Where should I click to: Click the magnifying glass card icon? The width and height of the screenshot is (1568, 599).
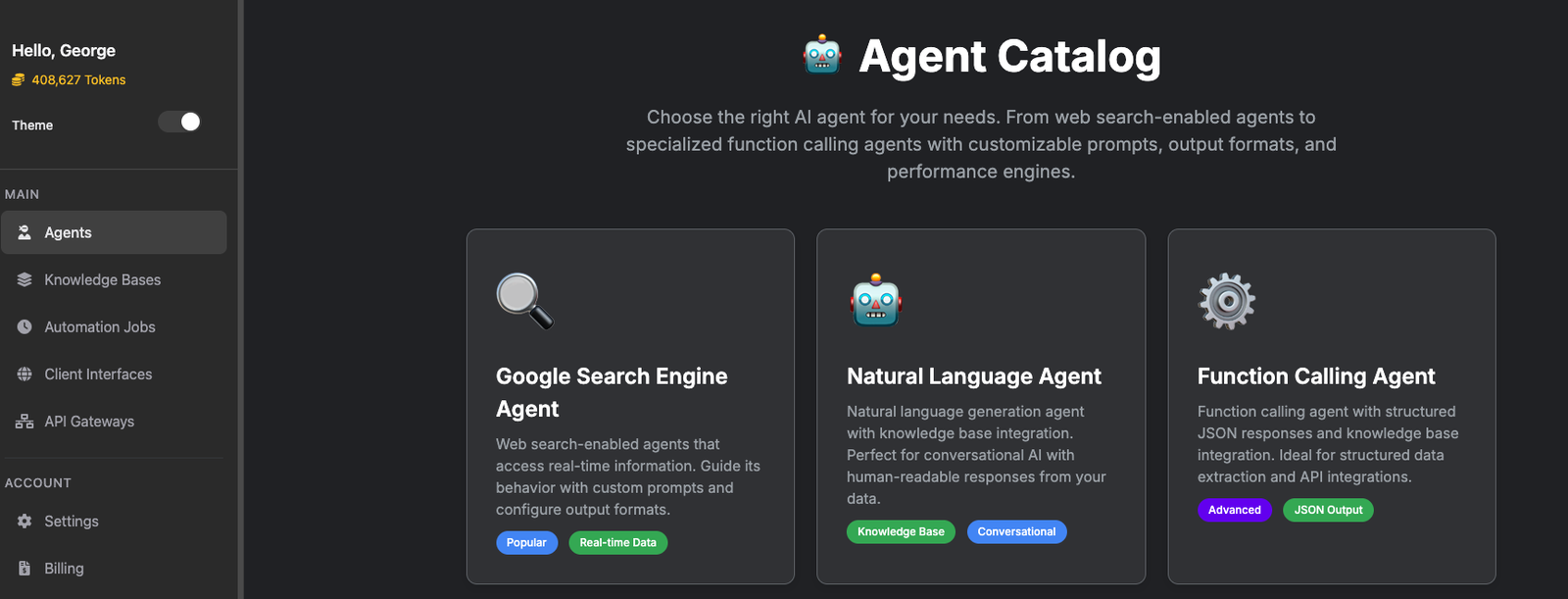tap(524, 300)
